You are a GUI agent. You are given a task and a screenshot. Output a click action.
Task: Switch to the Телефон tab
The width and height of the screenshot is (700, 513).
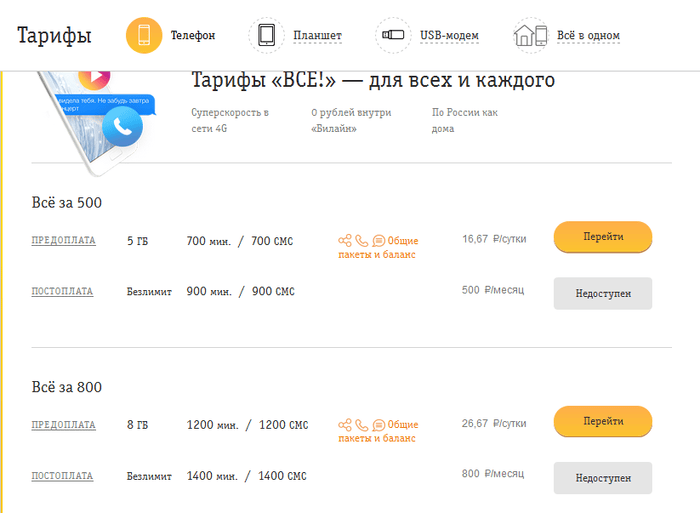pos(192,36)
